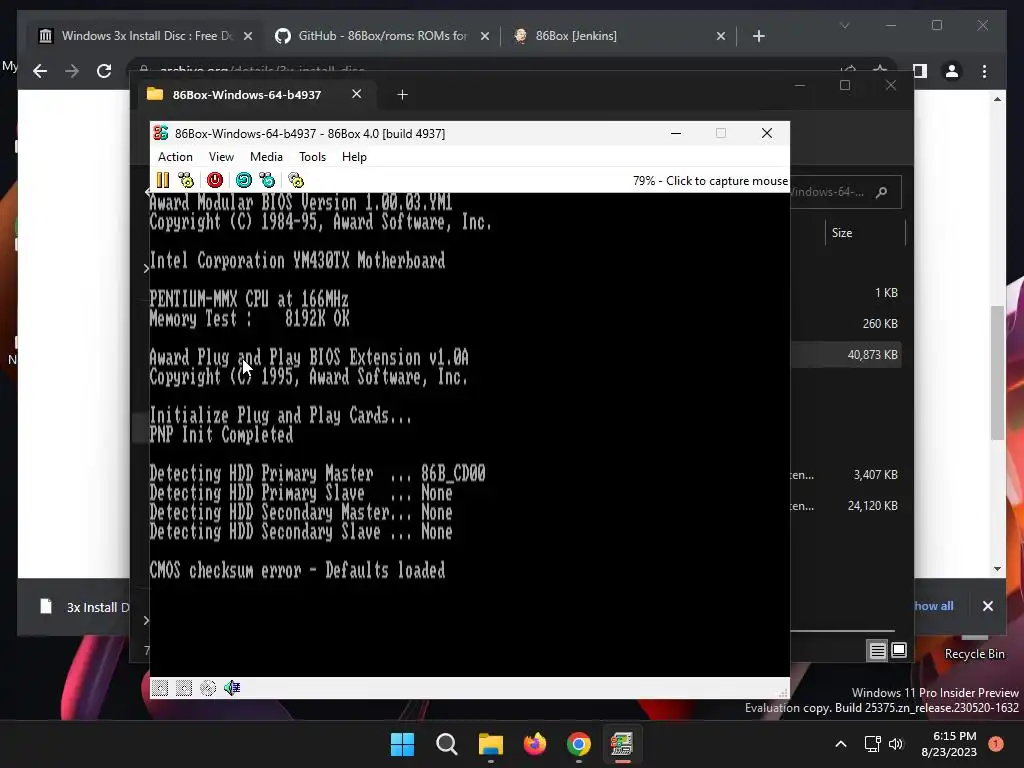This screenshot has height=768, width=1024.
Task: Go forward in the browser
Action: point(72,71)
